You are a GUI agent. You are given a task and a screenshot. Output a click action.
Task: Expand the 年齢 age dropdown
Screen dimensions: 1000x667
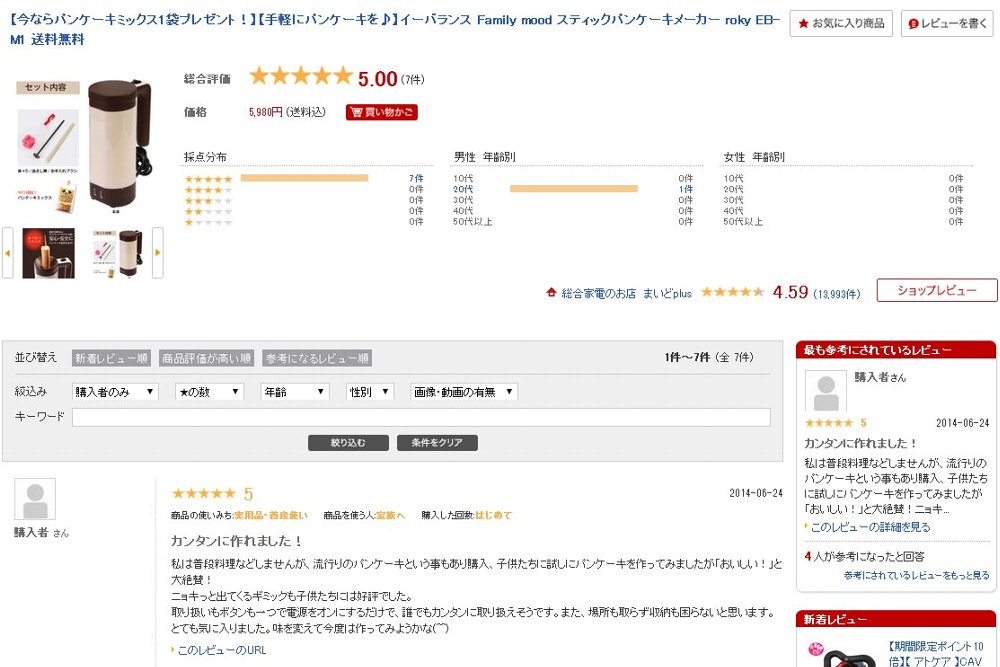[x=294, y=392]
